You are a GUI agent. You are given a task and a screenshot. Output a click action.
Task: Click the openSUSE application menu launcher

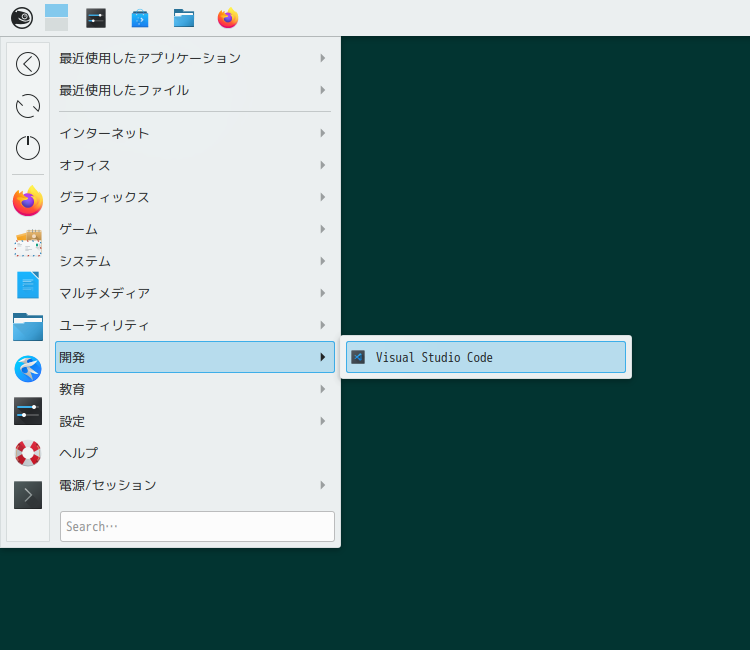(x=22, y=18)
